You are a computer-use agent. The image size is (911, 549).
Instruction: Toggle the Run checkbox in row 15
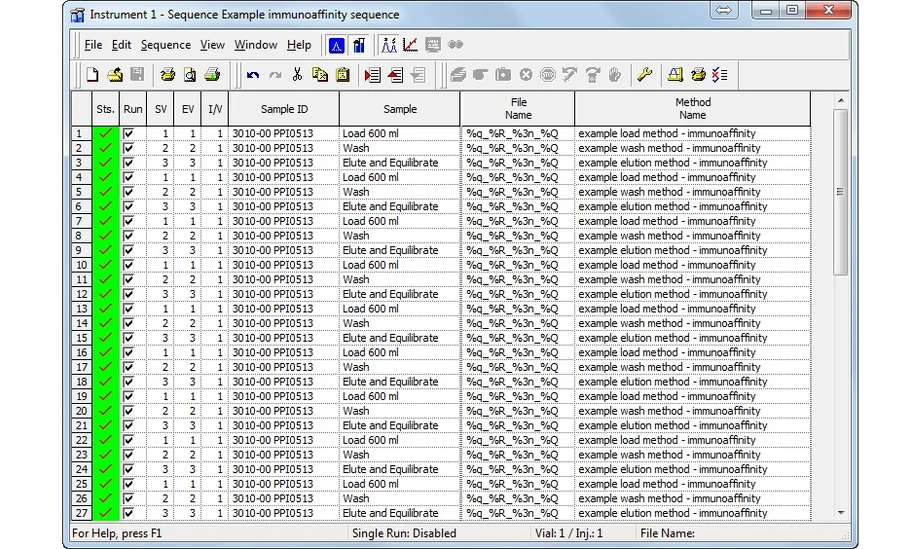click(128, 338)
